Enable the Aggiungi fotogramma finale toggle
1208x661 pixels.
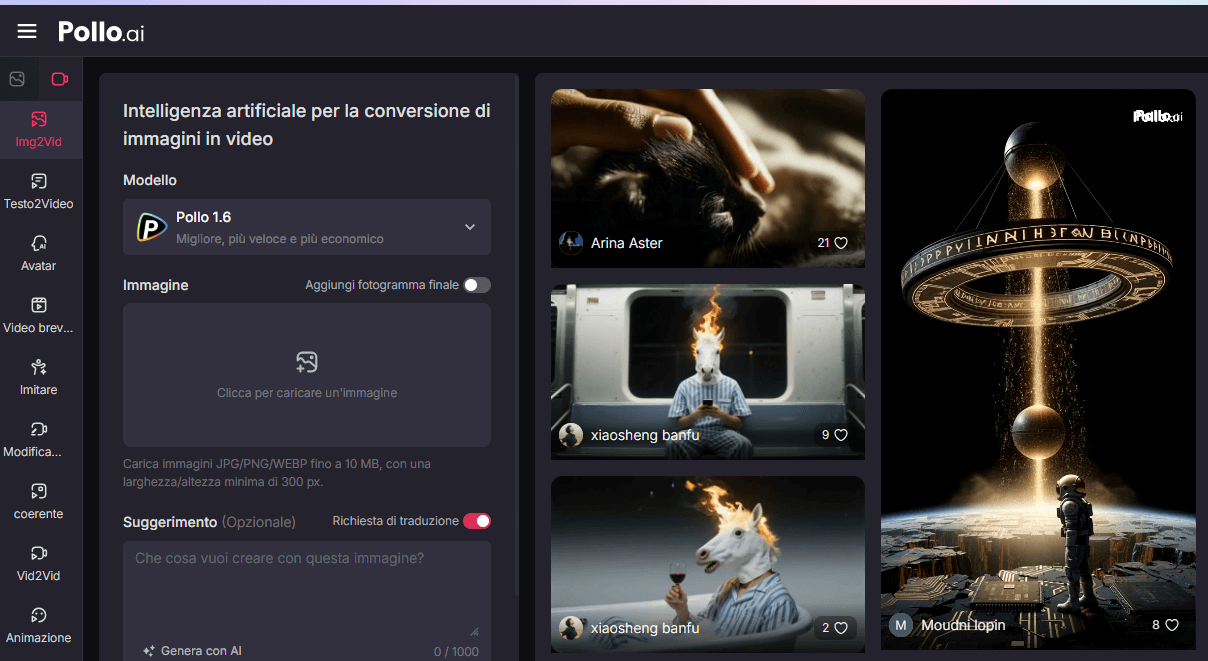click(477, 285)
